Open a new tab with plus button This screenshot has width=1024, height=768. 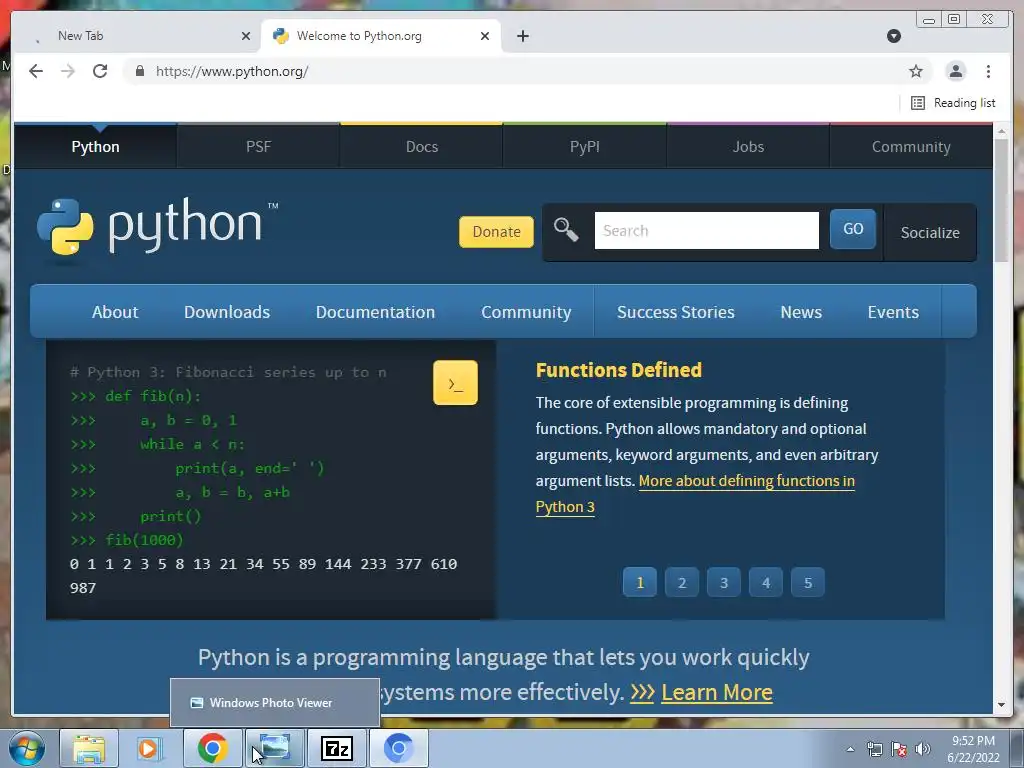point(522,36)
